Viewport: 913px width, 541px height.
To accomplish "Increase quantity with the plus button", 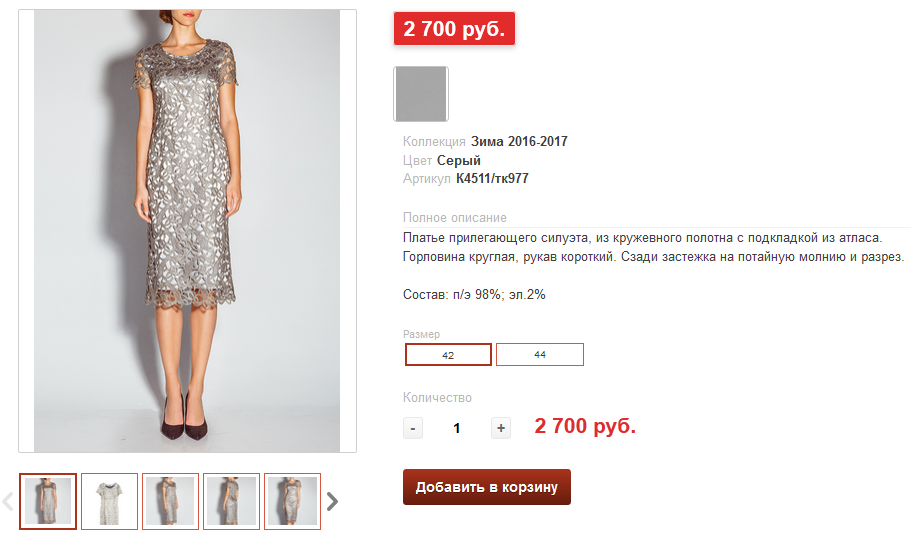I will pyautogui.click(x=501, y=428).
